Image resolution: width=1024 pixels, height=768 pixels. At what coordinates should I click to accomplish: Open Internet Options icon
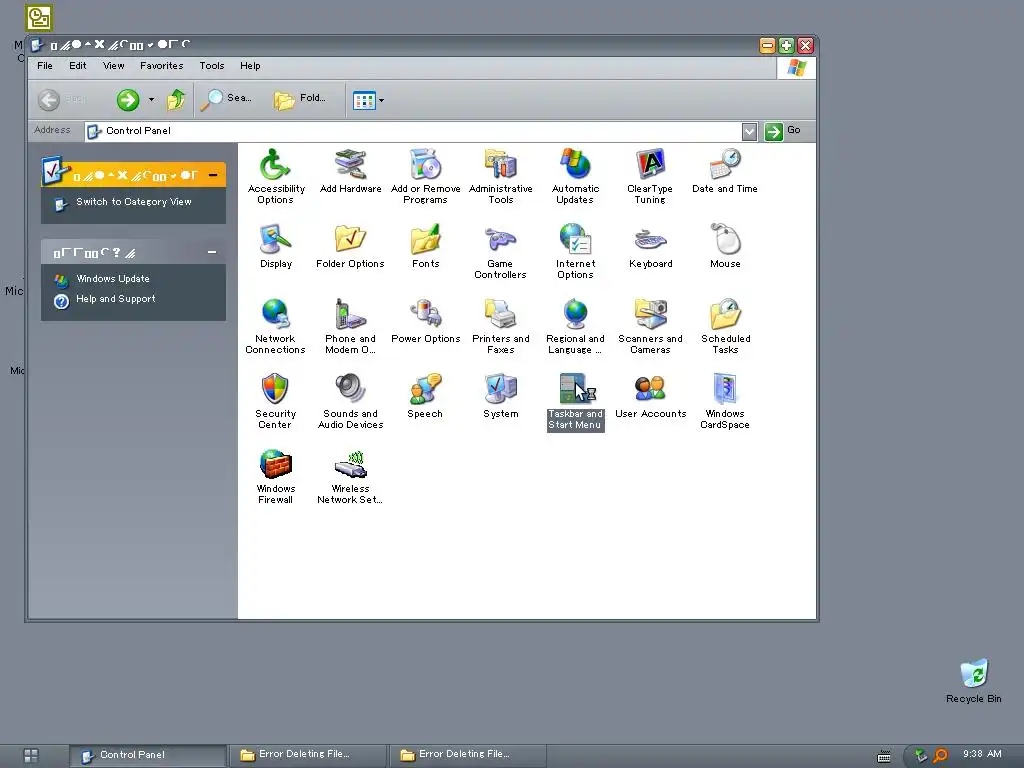click(x=575, y=251)
